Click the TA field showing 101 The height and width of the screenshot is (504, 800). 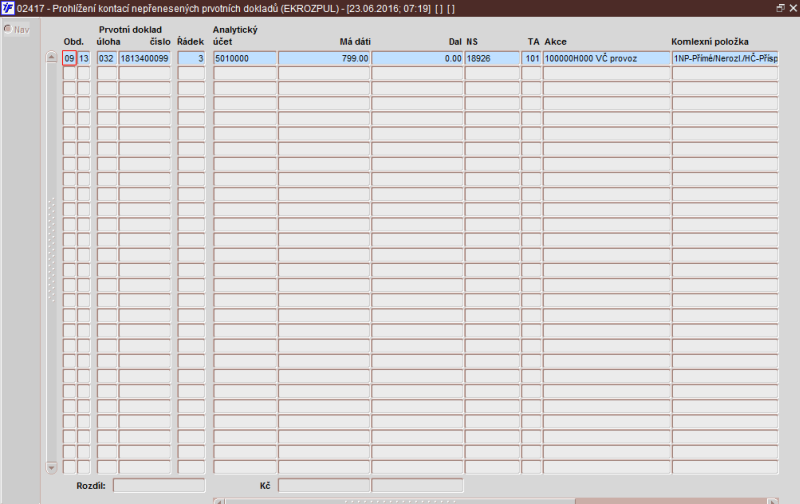coord(531,58)
